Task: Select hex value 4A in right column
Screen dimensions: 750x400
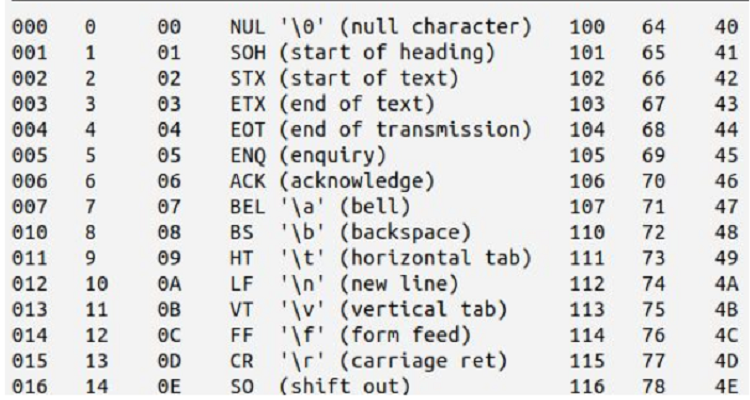Action: coord(727,285)
